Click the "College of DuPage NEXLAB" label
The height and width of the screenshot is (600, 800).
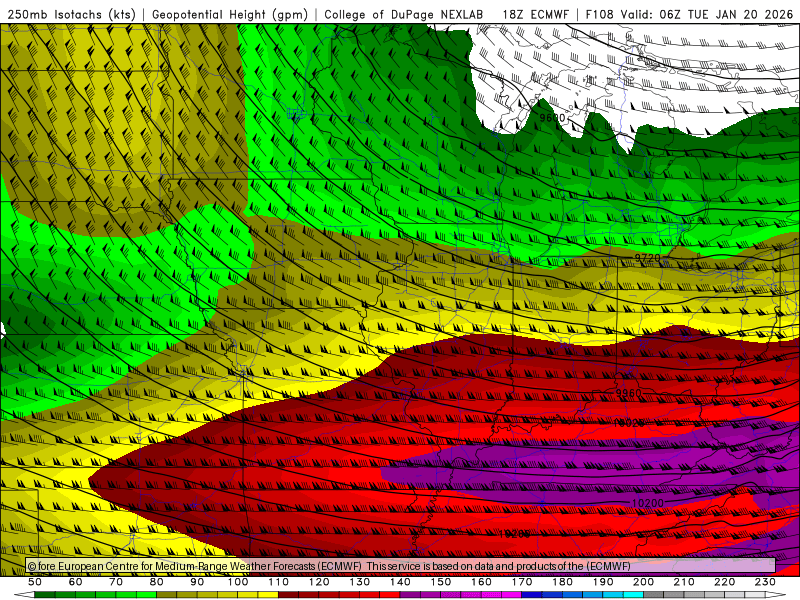pos(404,15)
